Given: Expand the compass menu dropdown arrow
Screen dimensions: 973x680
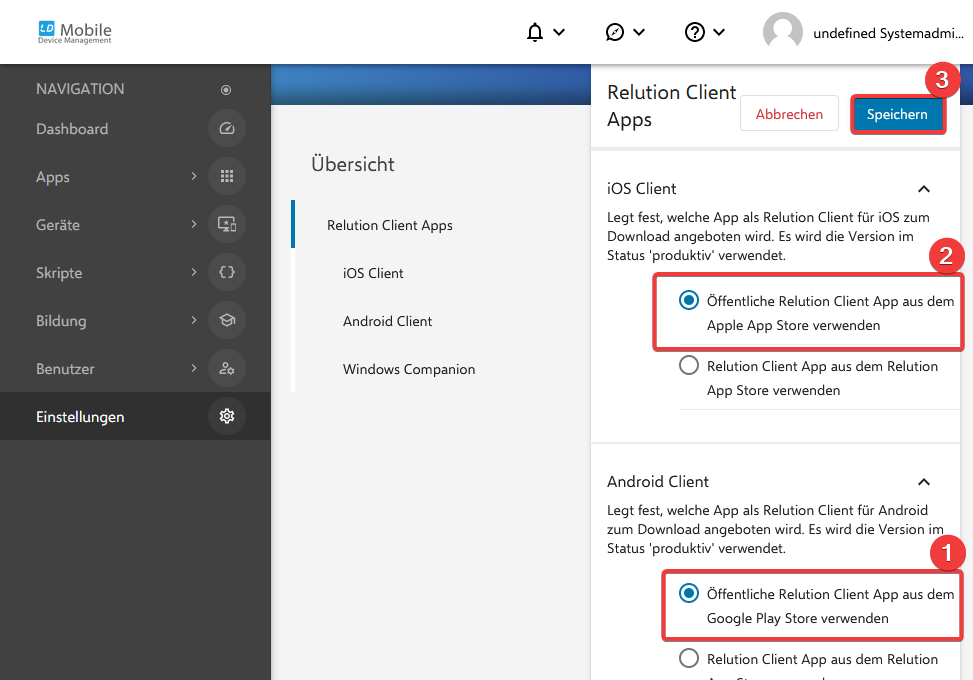Looking at the screenshot, I should pos(639,32).
